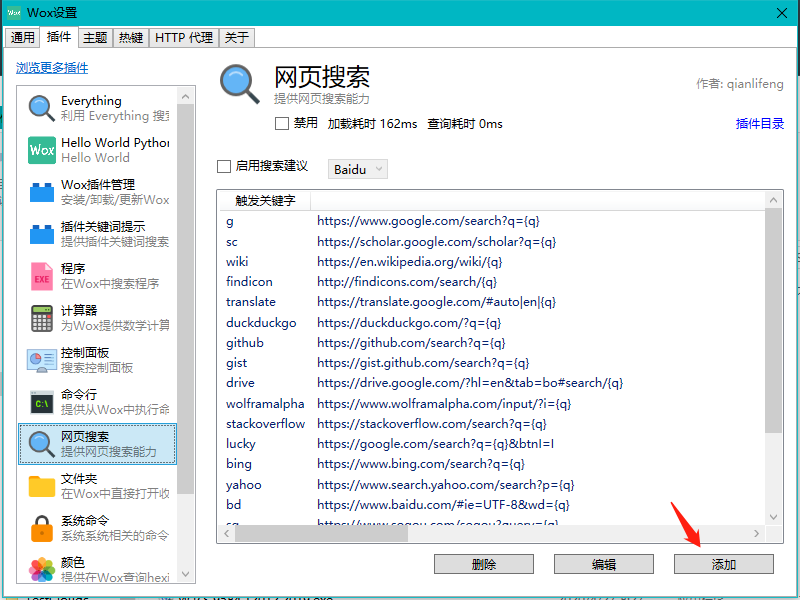Select the 颜色 colorful flower icon

(x=42, y=570)
